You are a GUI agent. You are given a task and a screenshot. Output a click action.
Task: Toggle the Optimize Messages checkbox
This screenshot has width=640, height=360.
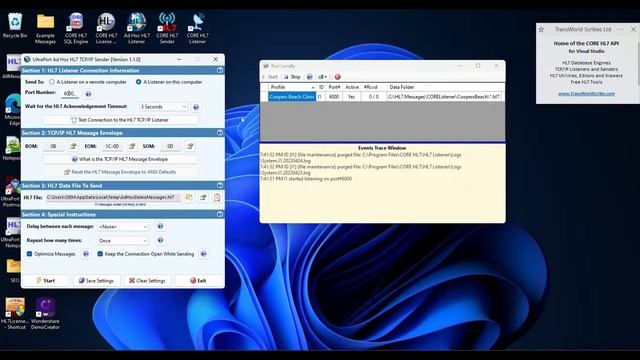(x=29, y=254)
